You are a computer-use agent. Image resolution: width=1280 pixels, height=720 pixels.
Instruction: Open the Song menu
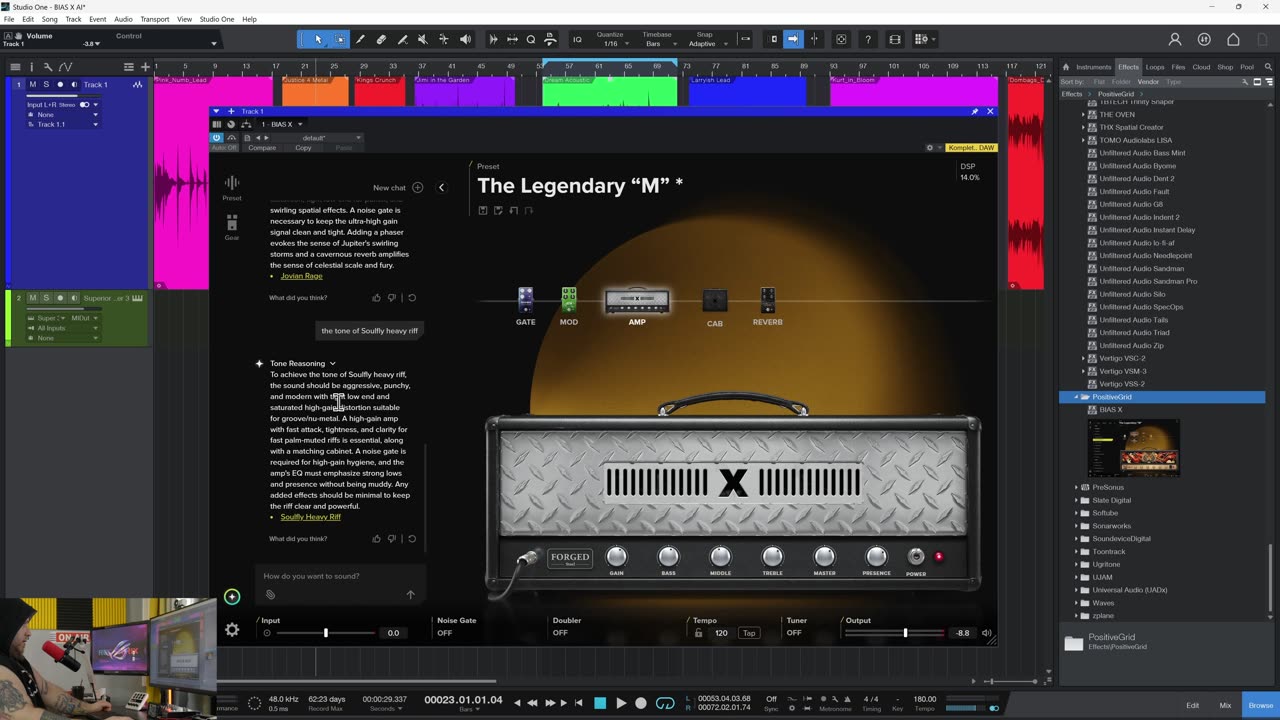coord(49,19)
